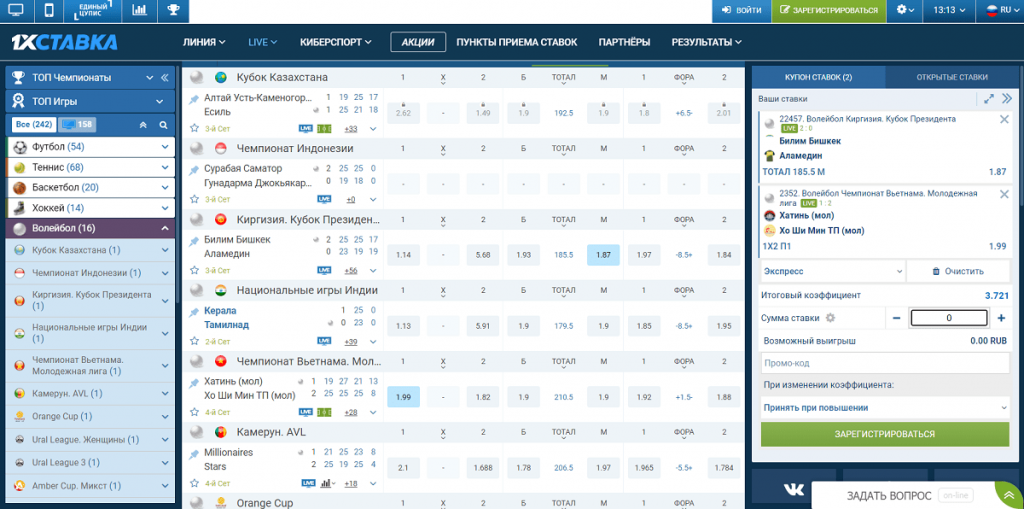The image size is (1024, 509).
Task: Click the Войти login button
Action: (741, 10)
